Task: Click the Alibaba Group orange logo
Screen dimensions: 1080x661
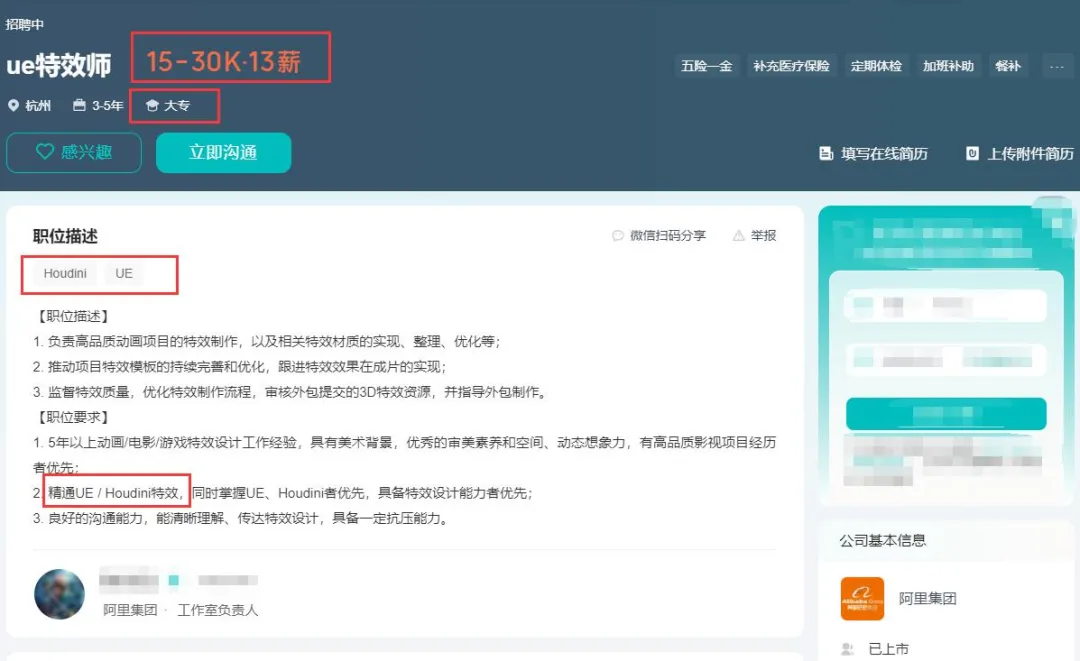Action: click(x=862, y=597)
